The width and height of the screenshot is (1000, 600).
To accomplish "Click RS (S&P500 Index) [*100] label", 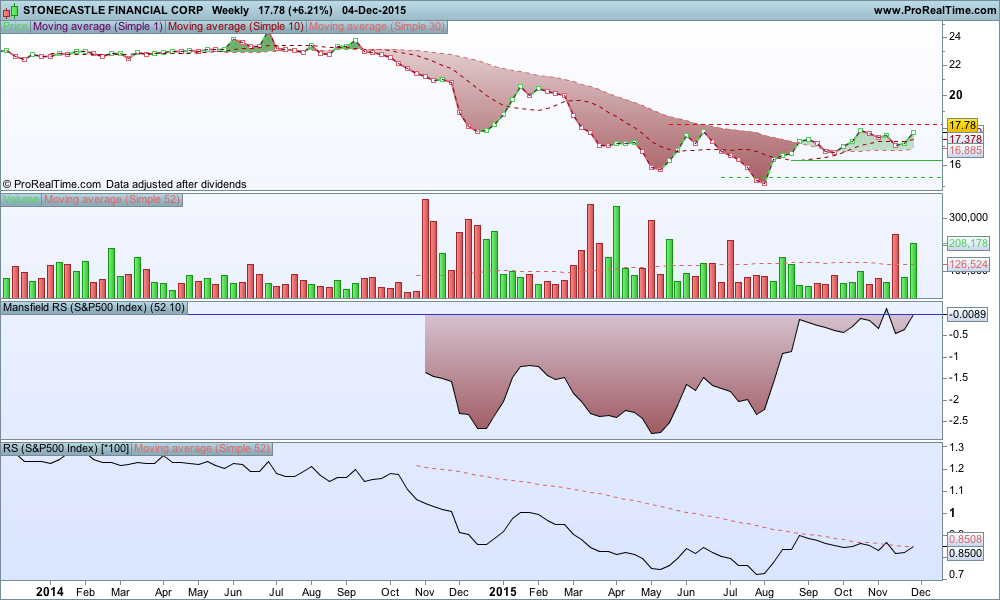I will coord(66,448).
